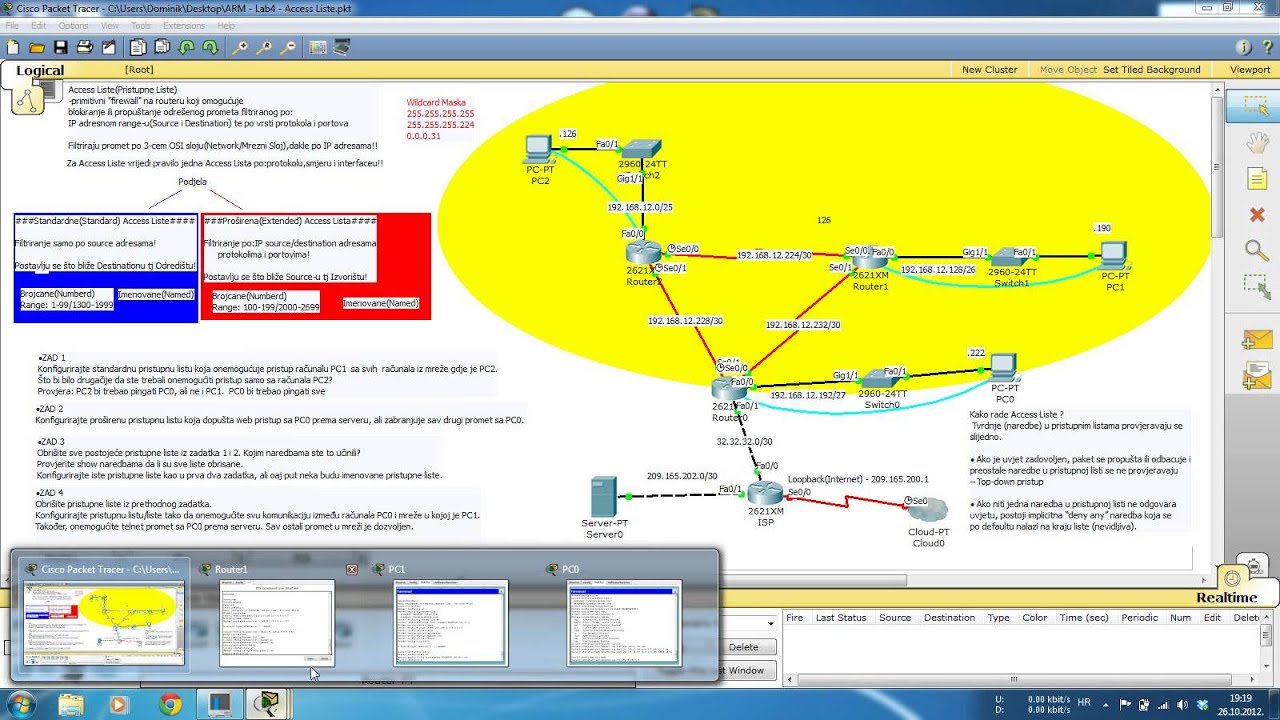Open the help contents question icon
The width and height of the screenshot is (1280, 720).
[x=1266, y=47]
